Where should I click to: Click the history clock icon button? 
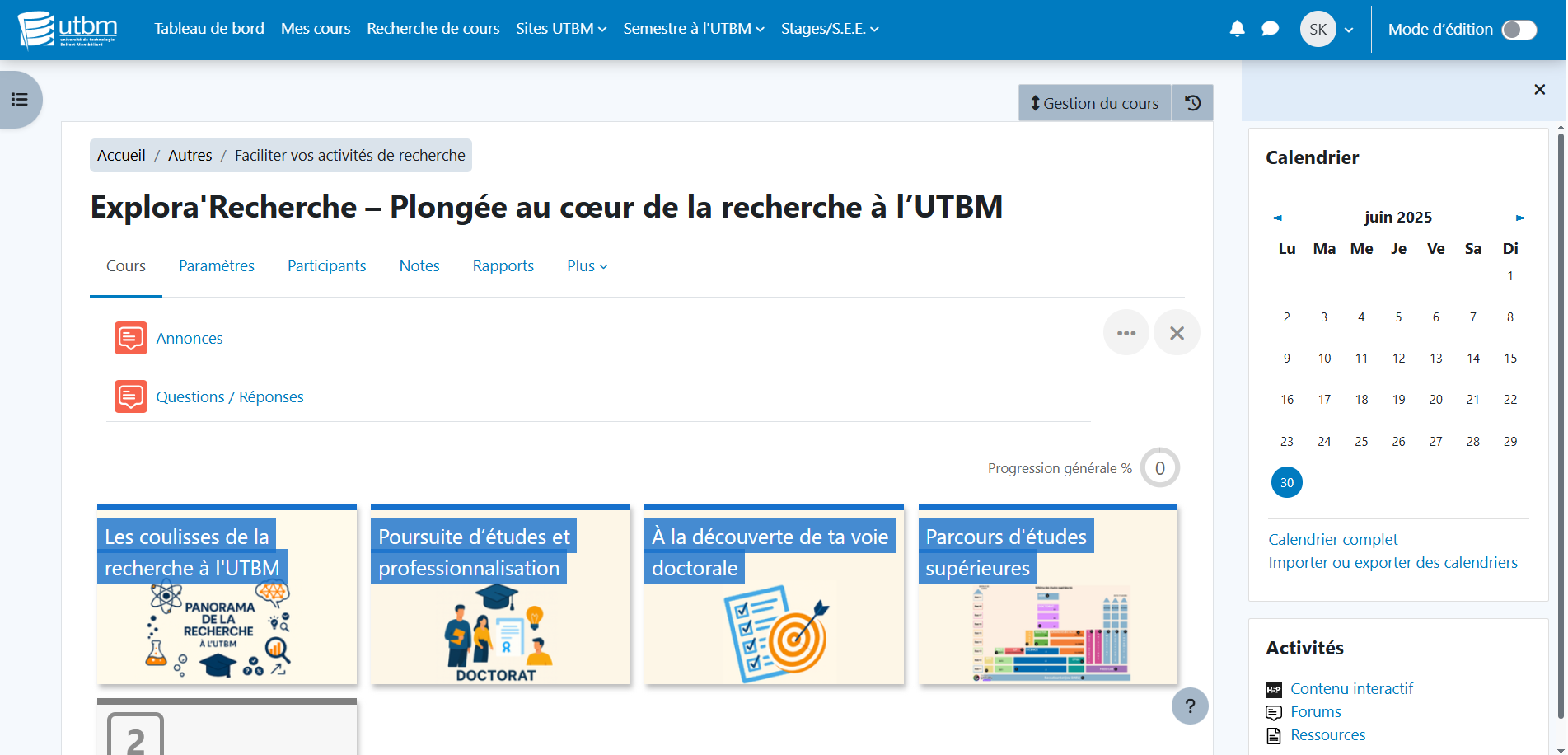[x=1192, y=103]
